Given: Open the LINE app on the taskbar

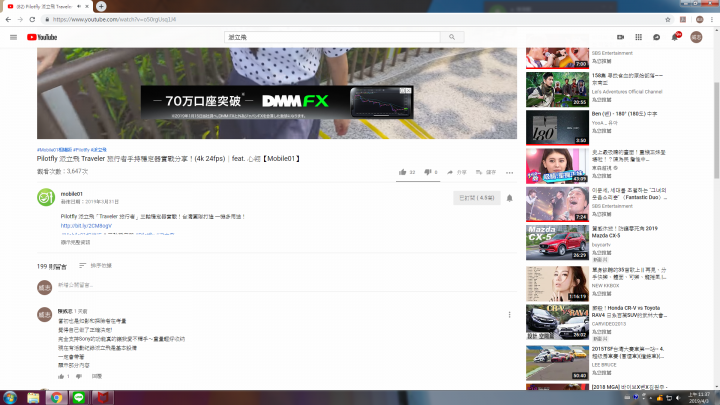Looking at the screenshot, I should (79, 398).
